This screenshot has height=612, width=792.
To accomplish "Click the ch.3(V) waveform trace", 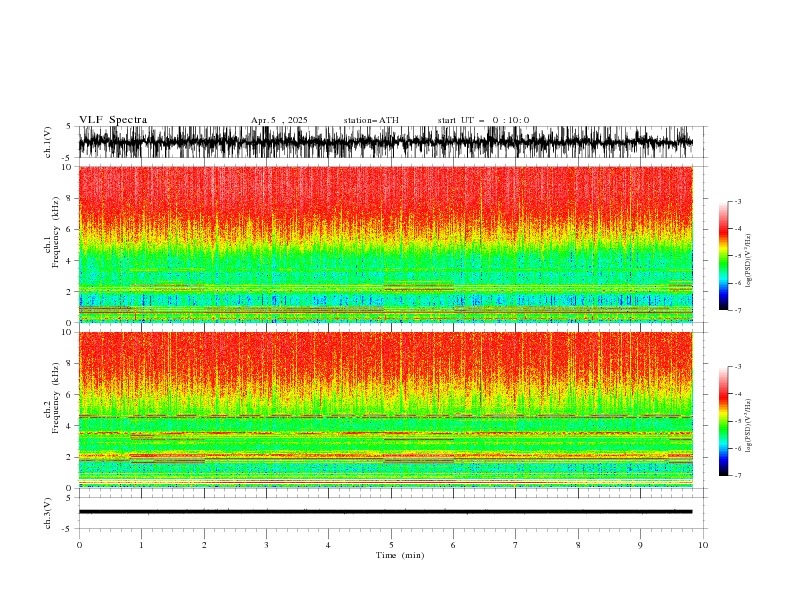I will click(385, 512).
